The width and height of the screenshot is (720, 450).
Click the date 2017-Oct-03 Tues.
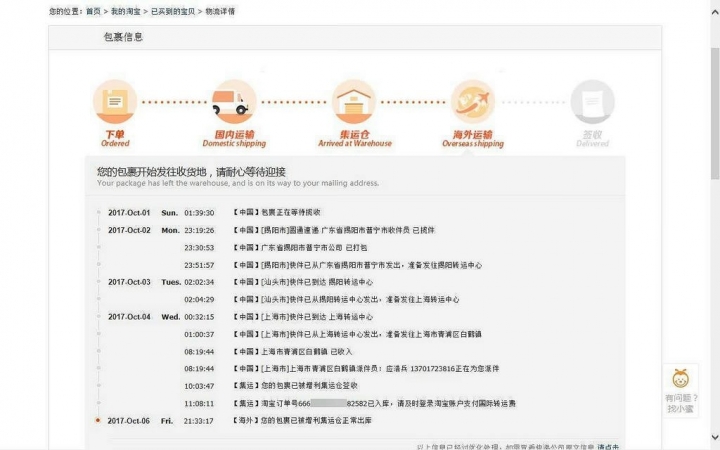coord(145,282)
